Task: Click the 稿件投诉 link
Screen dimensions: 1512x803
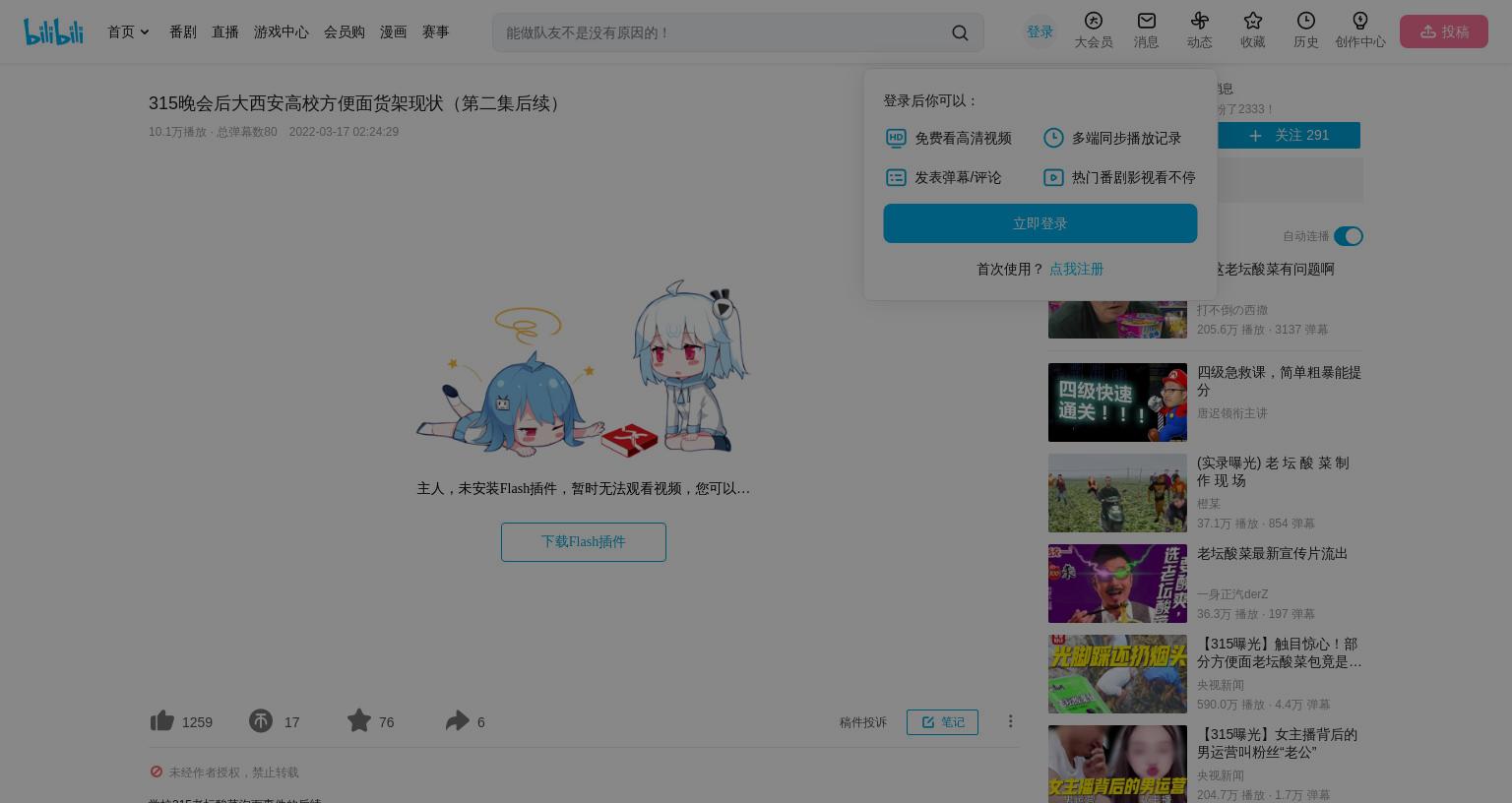Action: [x=863, y=722]
